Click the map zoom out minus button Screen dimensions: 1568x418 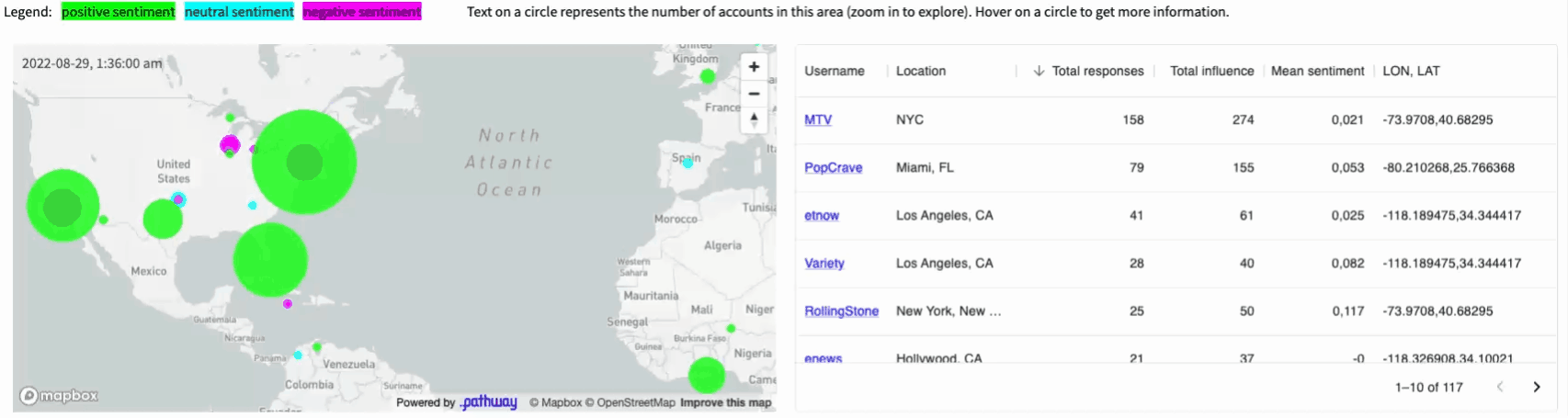coord(754,94)
